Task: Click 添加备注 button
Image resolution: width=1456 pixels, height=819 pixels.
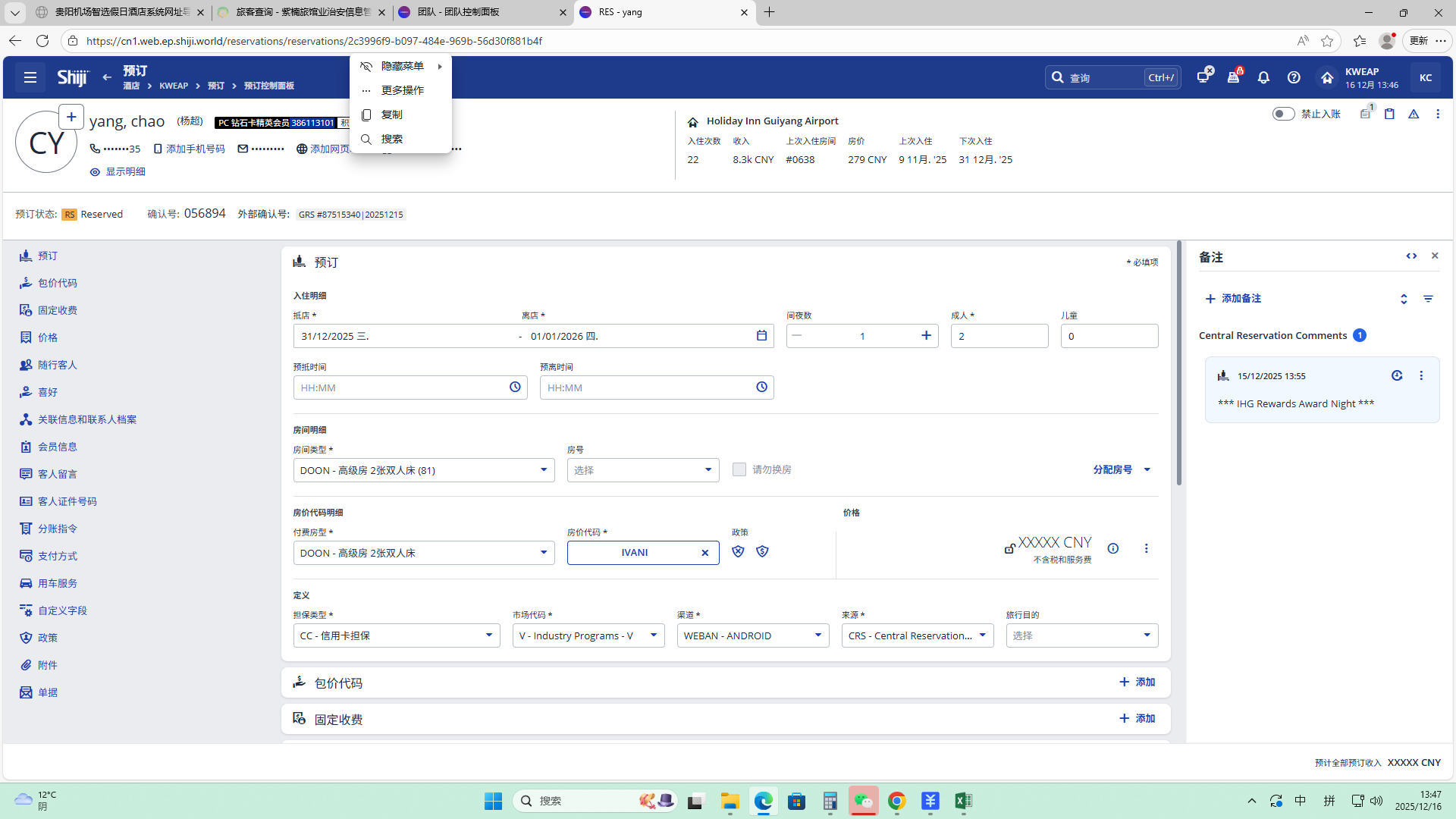Action: [1233, 299]
